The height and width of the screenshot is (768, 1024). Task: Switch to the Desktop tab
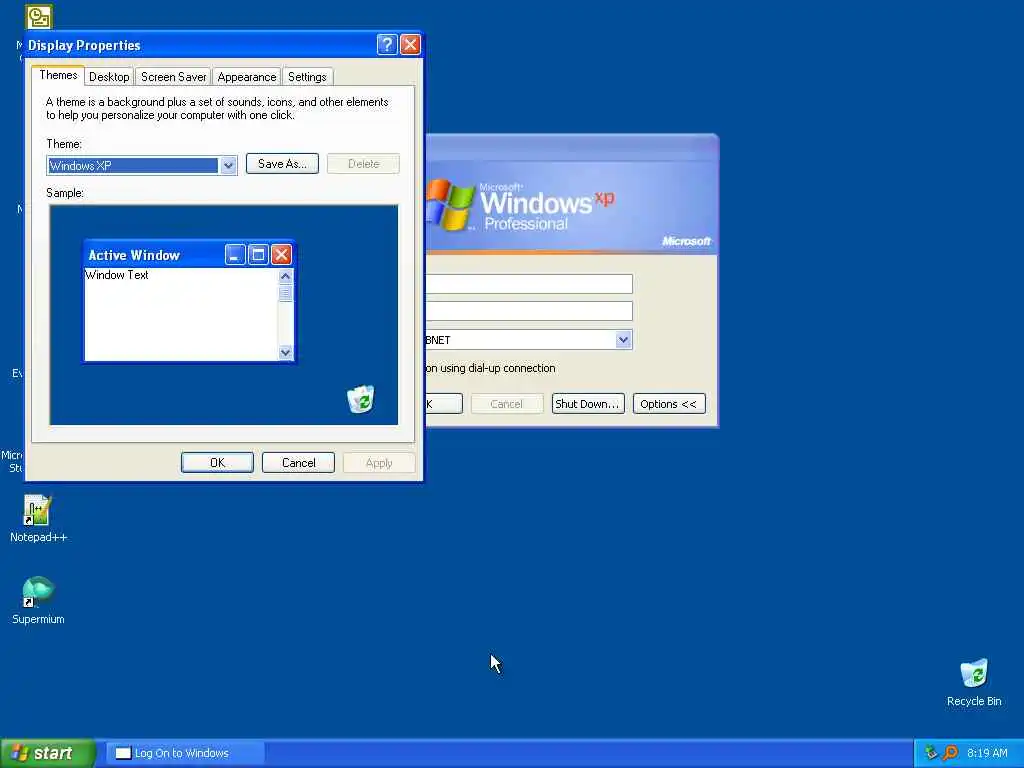(x=109, y=77)
